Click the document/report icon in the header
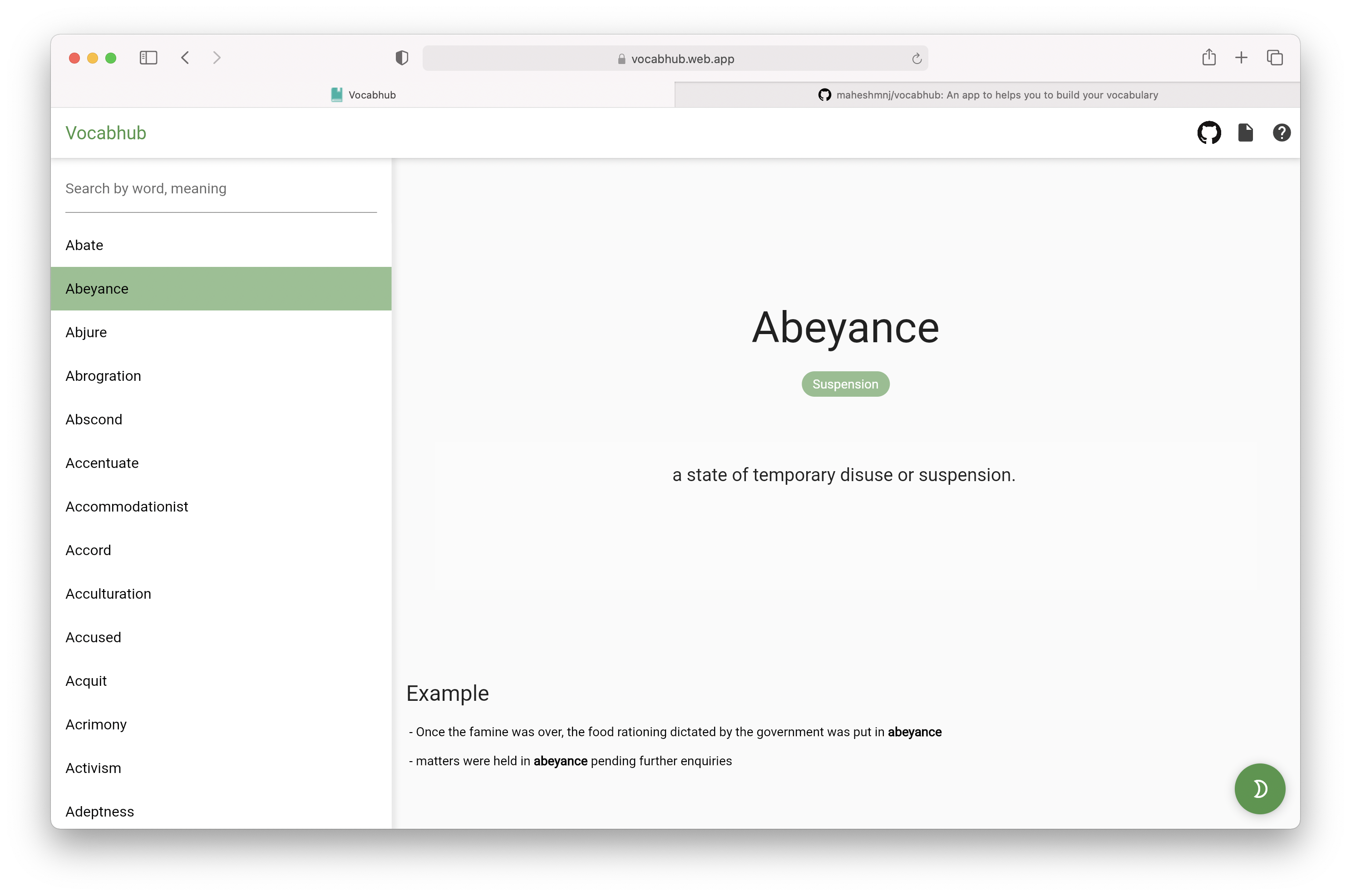 coord(1246,133)
